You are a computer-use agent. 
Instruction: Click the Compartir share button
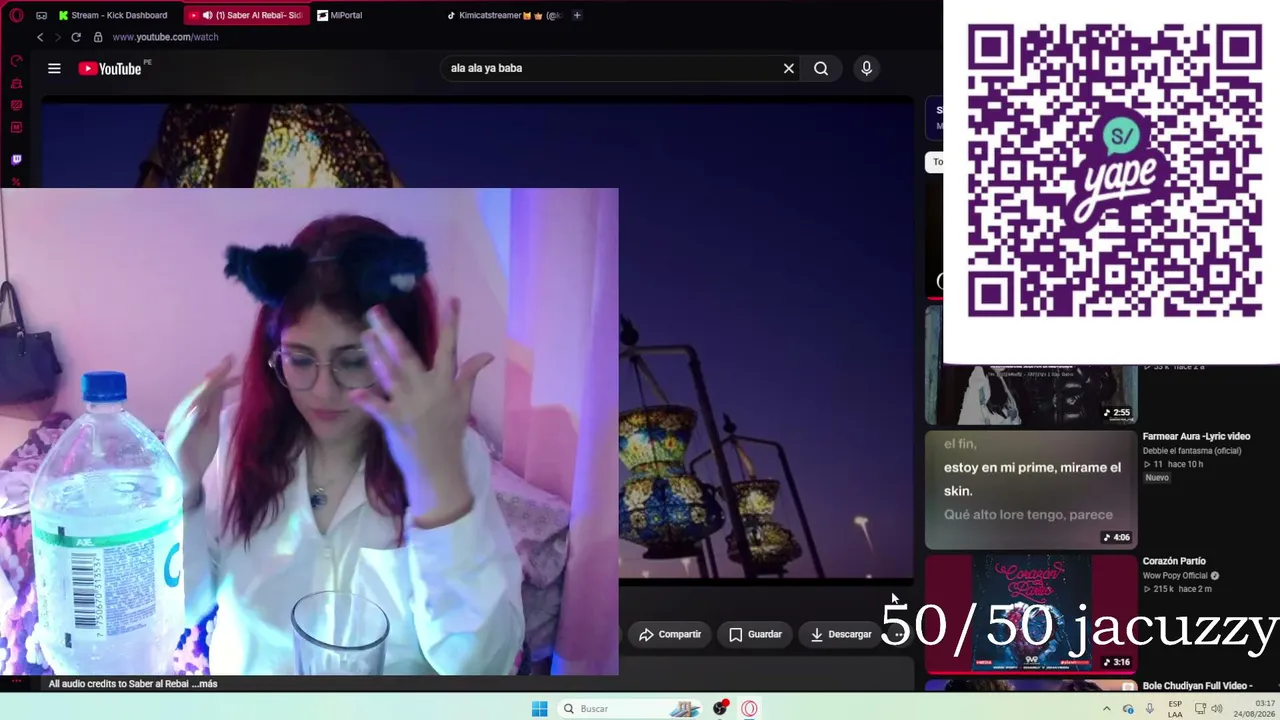pos(670,634)
